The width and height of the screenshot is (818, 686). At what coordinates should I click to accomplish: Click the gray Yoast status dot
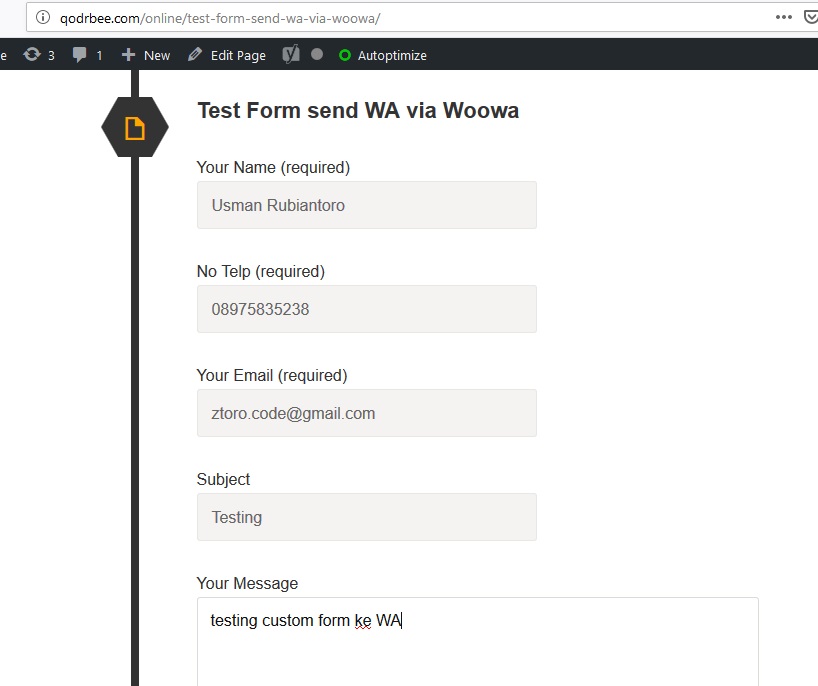coord(317,54)
